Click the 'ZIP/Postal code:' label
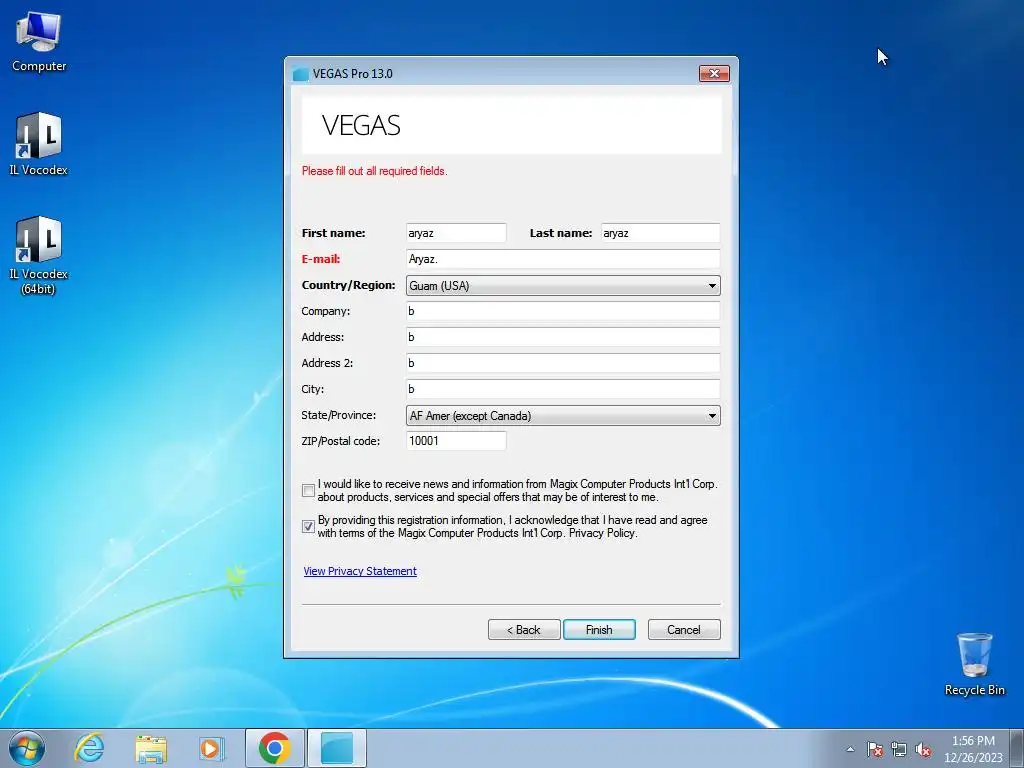Image resolution: width=1024 pixels, height=768 pixels. (340, 441)
